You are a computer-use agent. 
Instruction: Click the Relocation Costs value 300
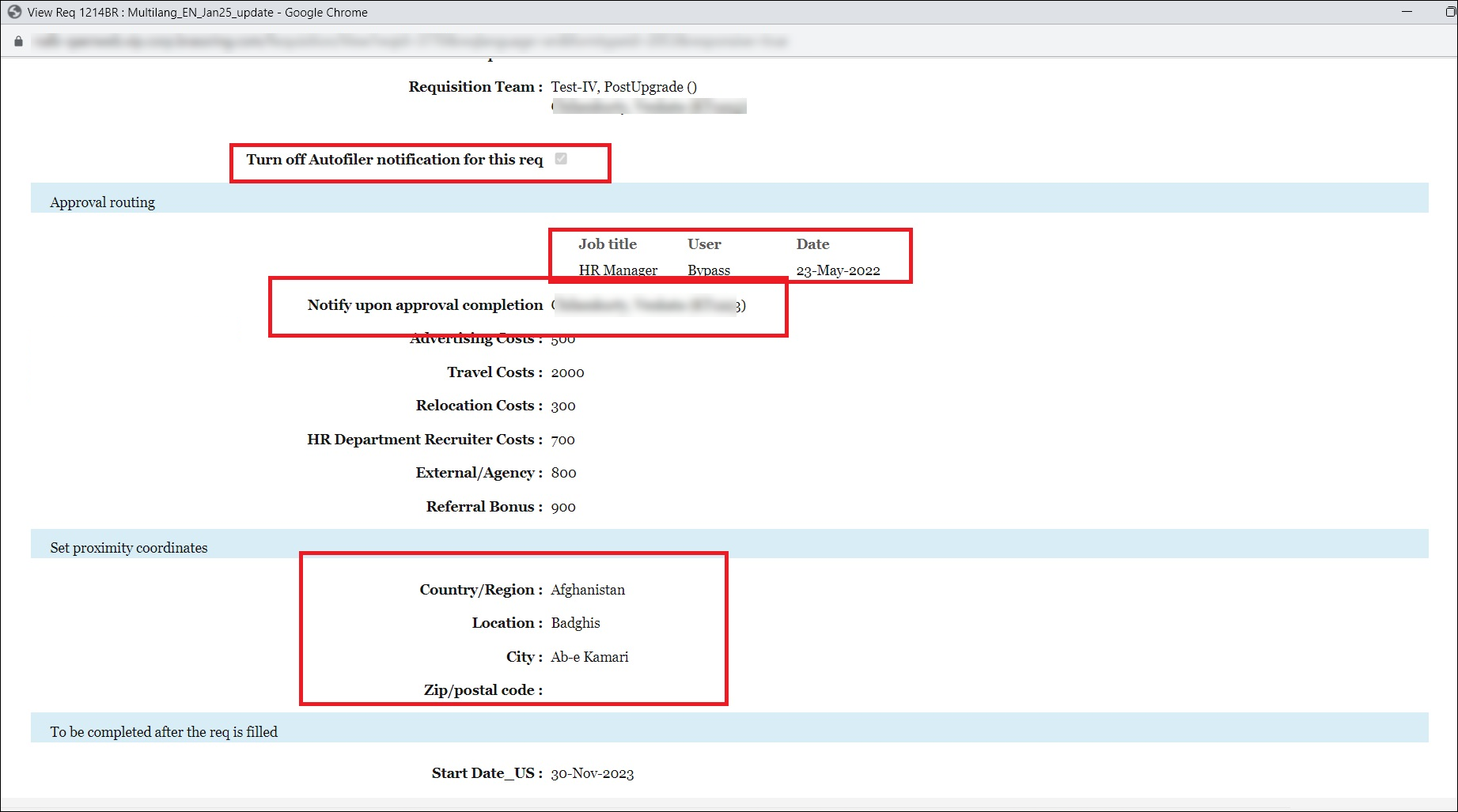563,406
